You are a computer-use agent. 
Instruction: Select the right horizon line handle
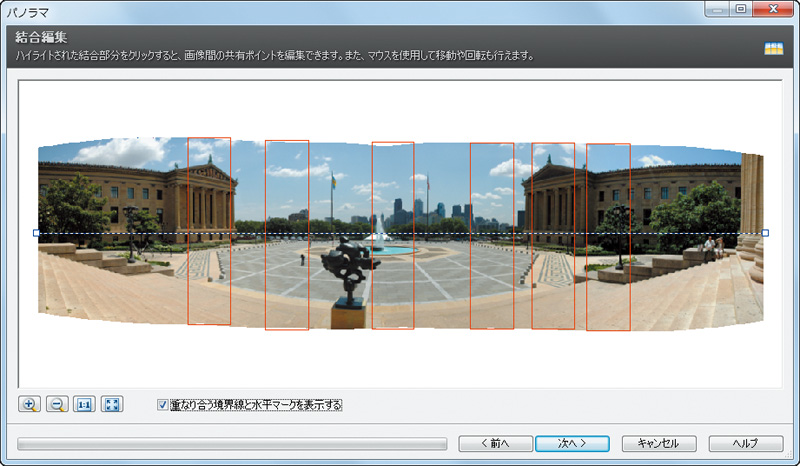(765, 233)
